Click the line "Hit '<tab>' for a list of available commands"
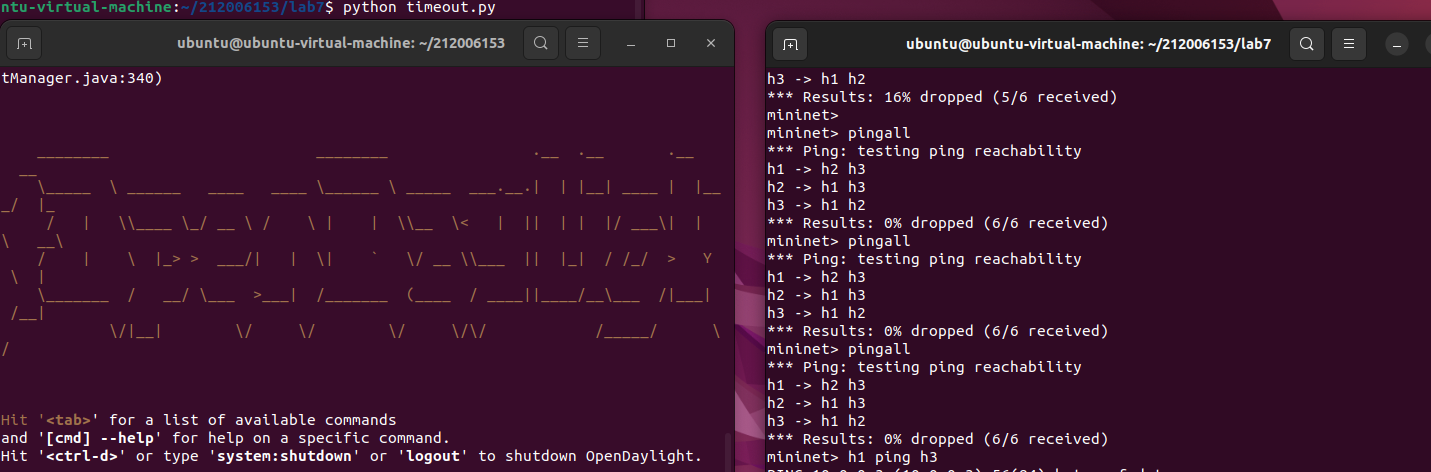 pyautogui.click(x=199, y=420)
